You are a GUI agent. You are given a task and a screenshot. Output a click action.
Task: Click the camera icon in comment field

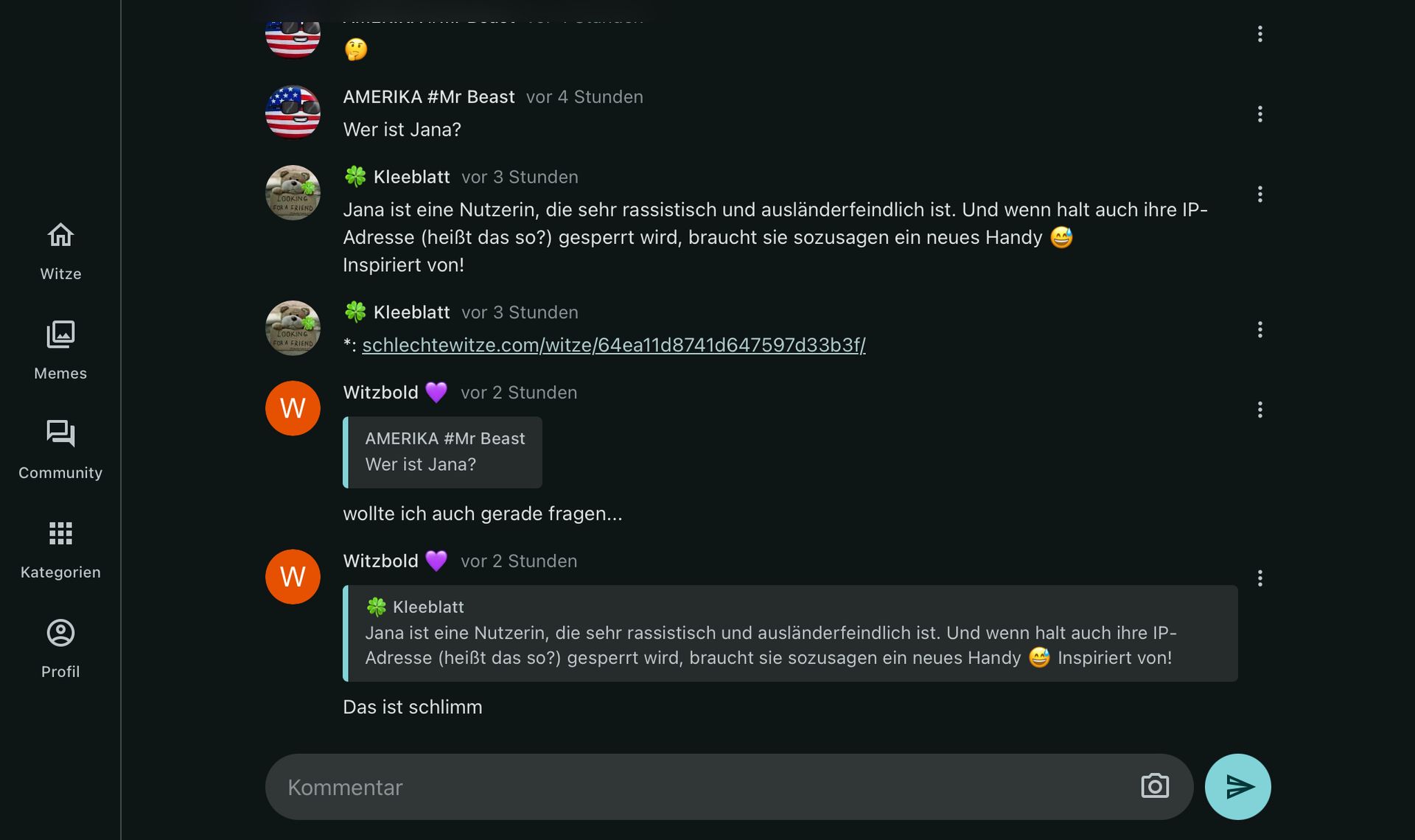[1154, 786]
